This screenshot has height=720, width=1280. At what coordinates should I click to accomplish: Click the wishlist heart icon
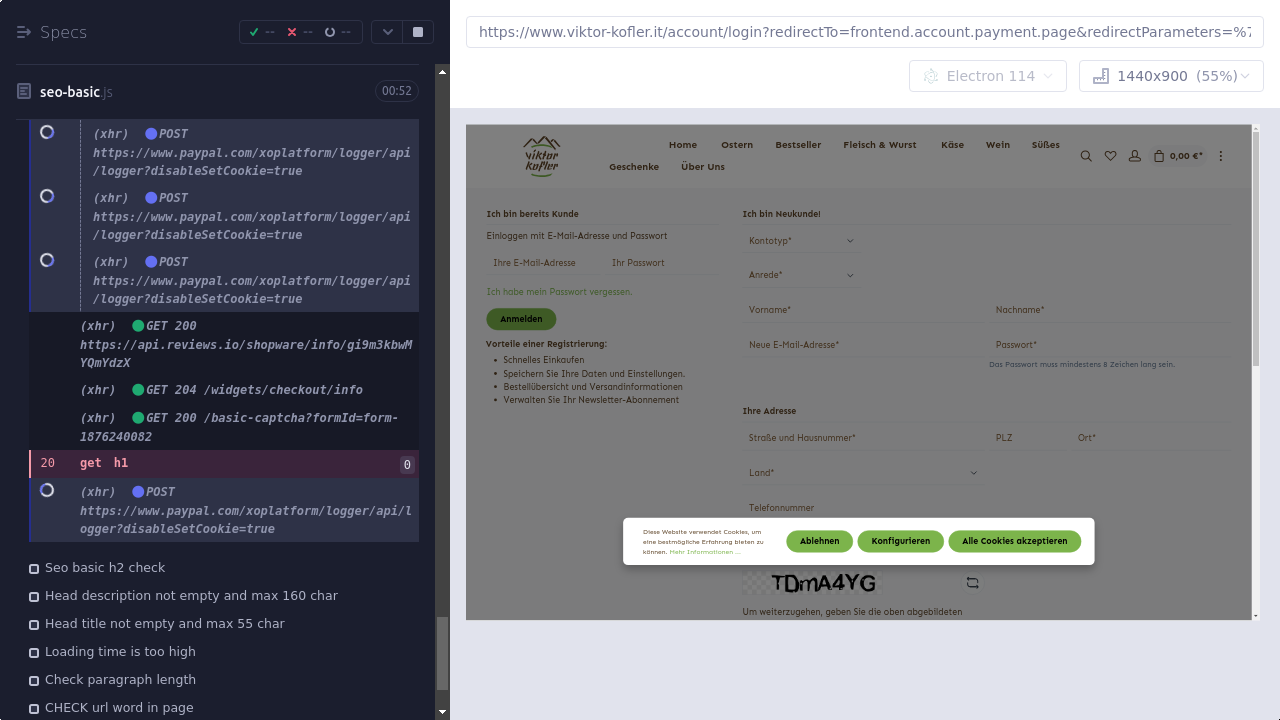pos(1110,156)
